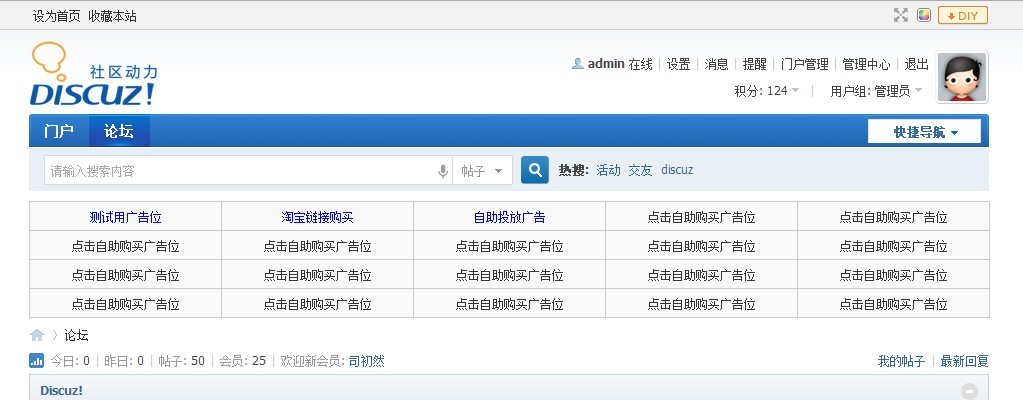Click the admin user avatar
The height and width of the screenshot is (400, 1023).
coord(962,77)
